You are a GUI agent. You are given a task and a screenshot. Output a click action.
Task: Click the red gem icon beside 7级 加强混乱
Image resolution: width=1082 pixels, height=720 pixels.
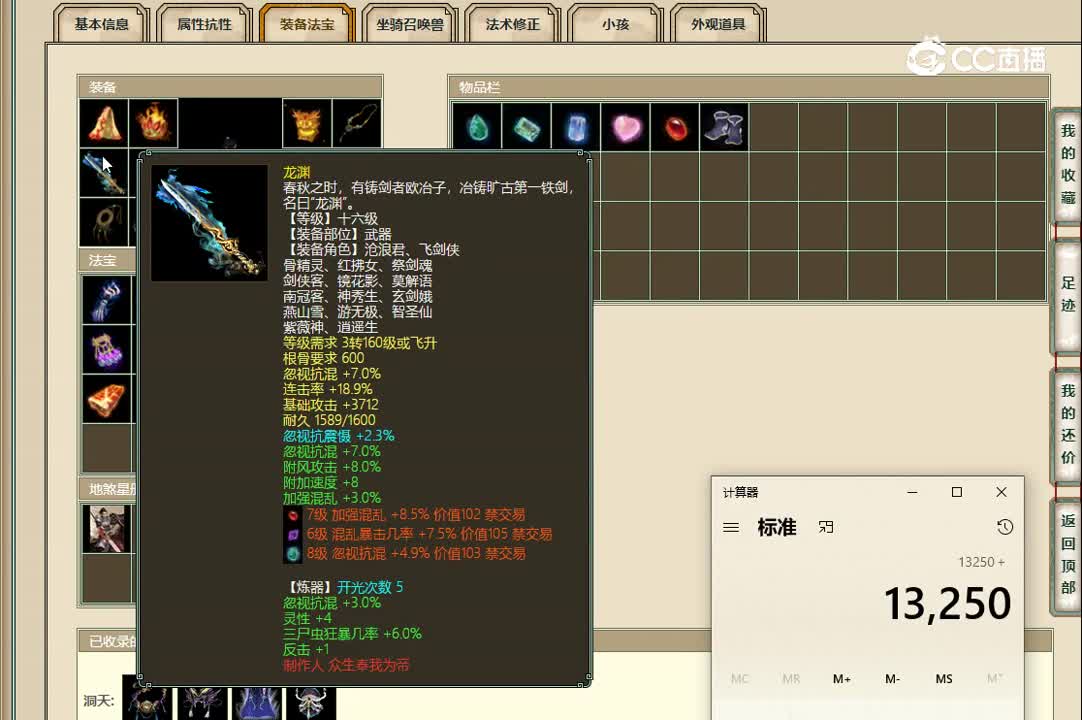(x=293, y=516)
